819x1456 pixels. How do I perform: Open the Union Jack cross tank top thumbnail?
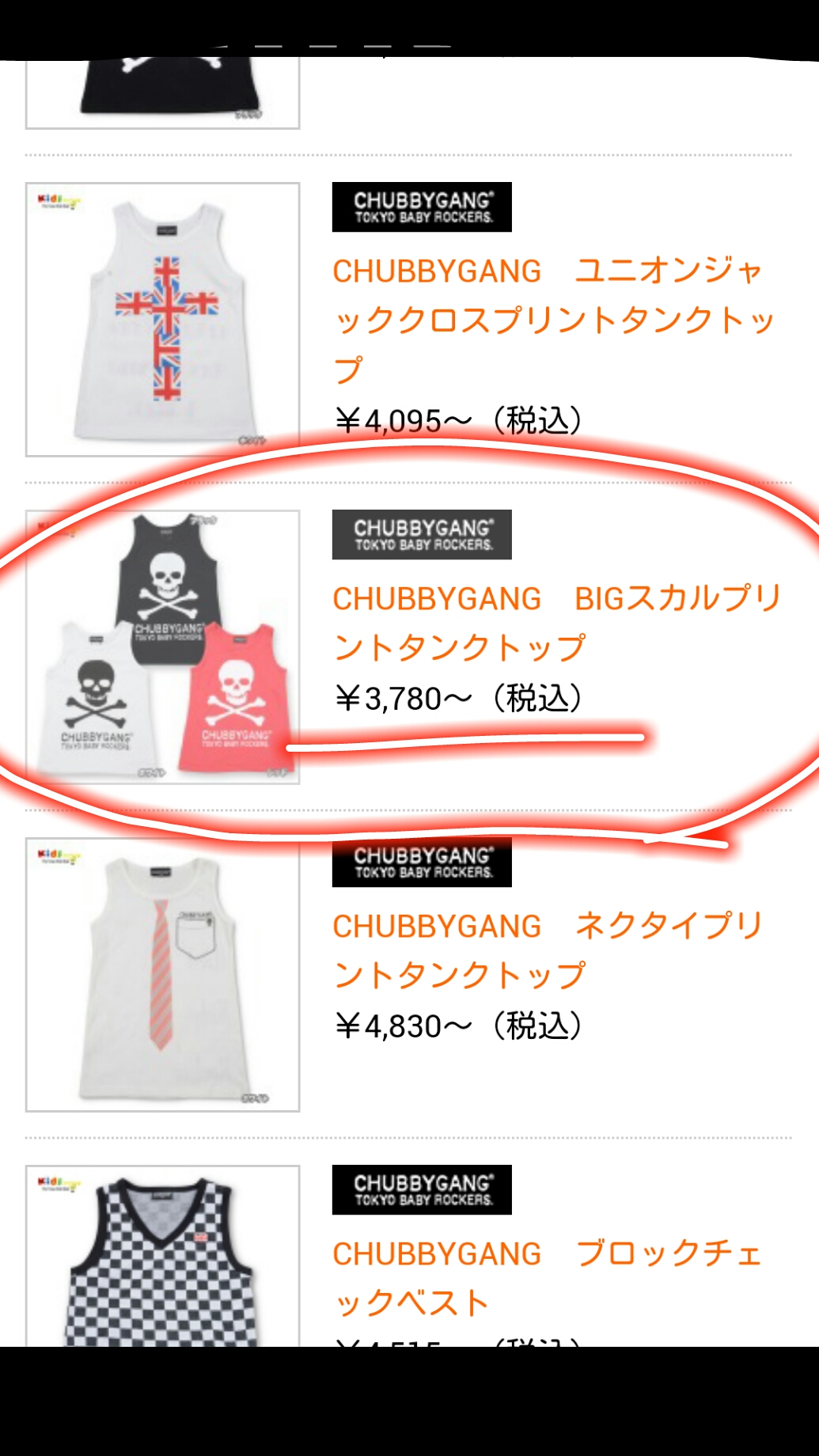(162, 320)
